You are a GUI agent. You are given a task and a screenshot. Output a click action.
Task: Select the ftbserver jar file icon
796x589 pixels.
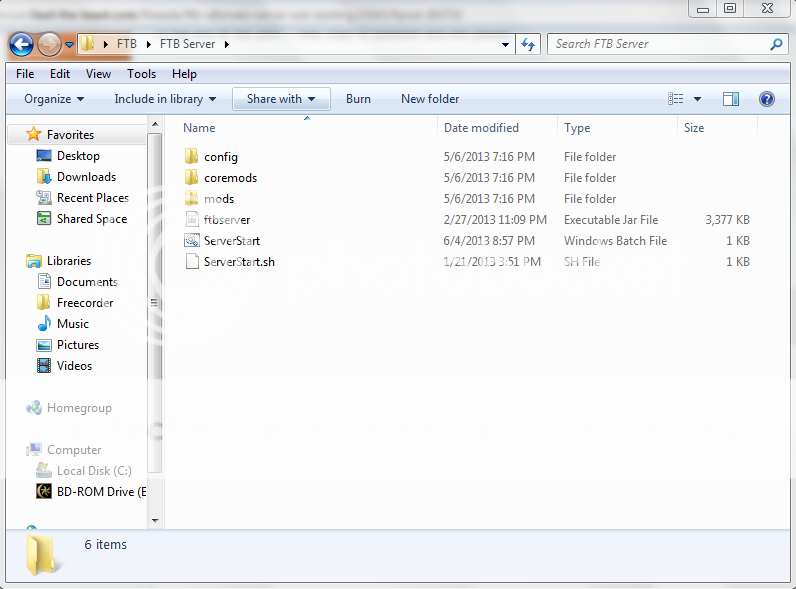191,219
